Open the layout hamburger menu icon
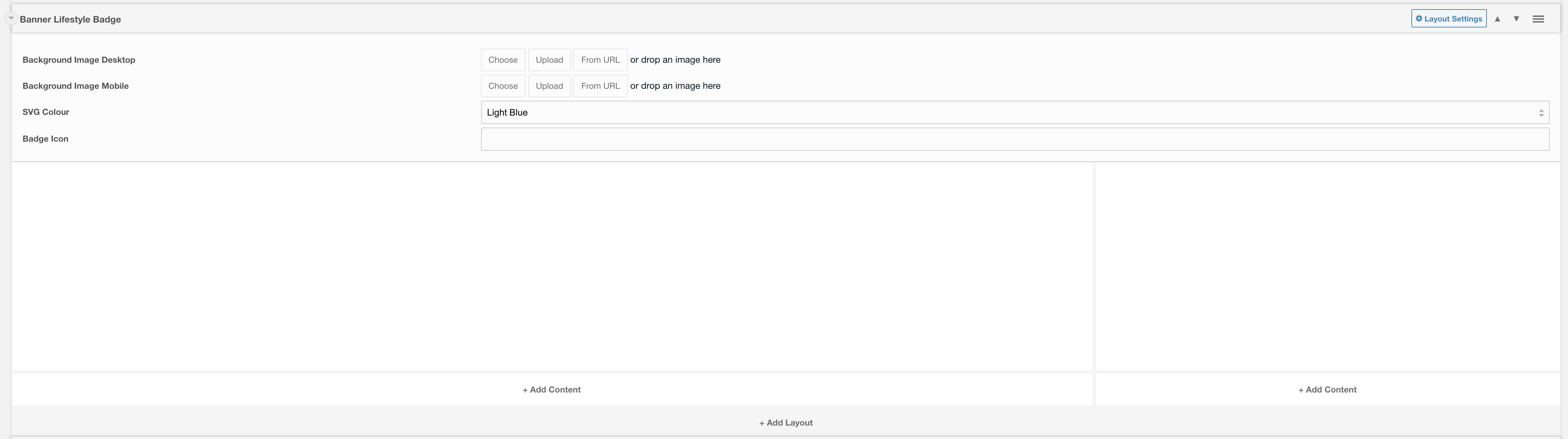The image size is (1568, 439). pos(1538,19)
